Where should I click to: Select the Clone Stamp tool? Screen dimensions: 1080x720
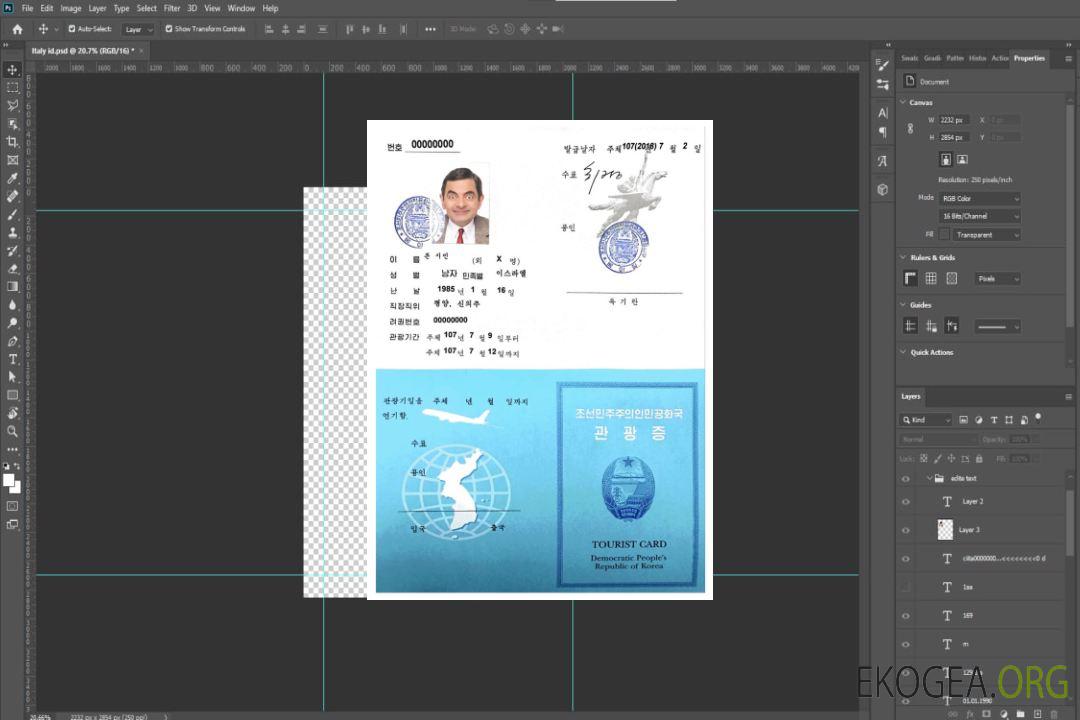pyautogui.click(x=13, y=232)
